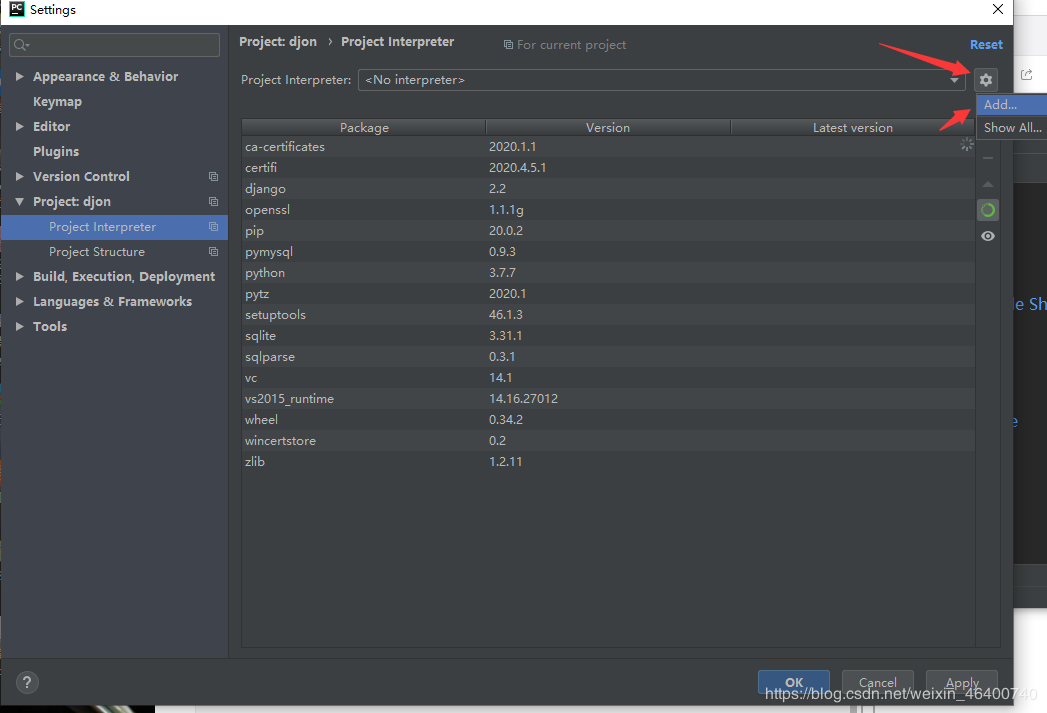Select Project Structure in the sidebar

(x=97, y=252)
